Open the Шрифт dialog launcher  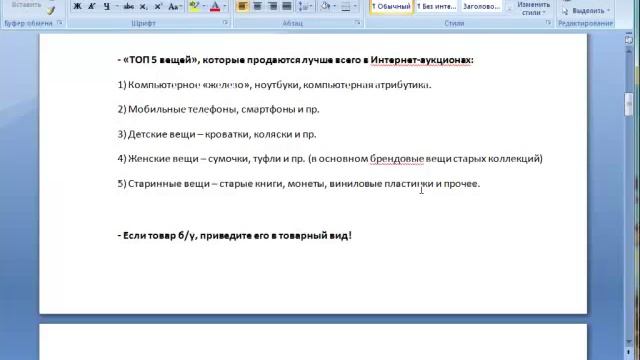click(225, 22)
